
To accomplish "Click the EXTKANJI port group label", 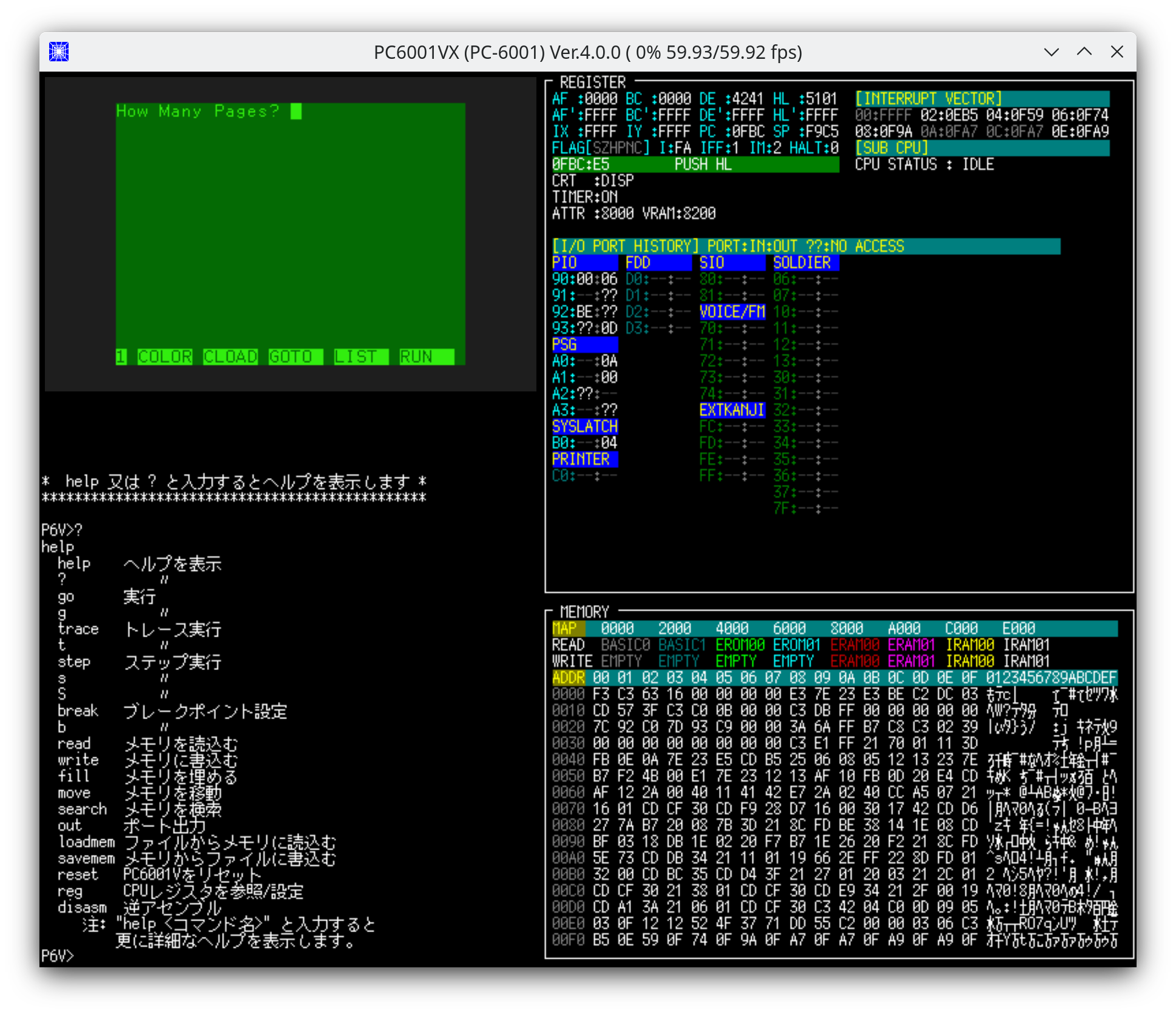I will 732,410.
